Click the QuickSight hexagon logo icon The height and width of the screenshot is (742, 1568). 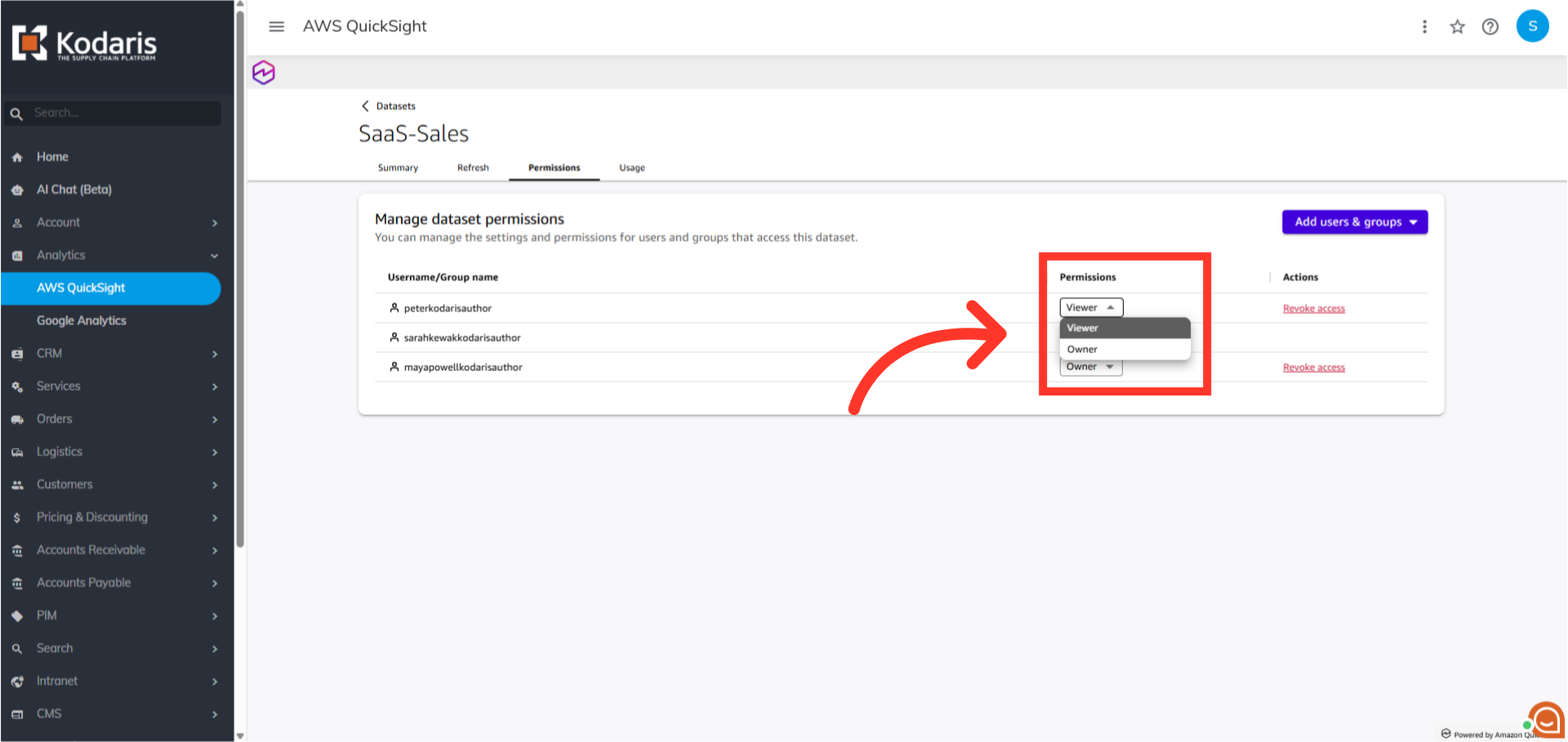pyautogui.click(x=264, y=73)
